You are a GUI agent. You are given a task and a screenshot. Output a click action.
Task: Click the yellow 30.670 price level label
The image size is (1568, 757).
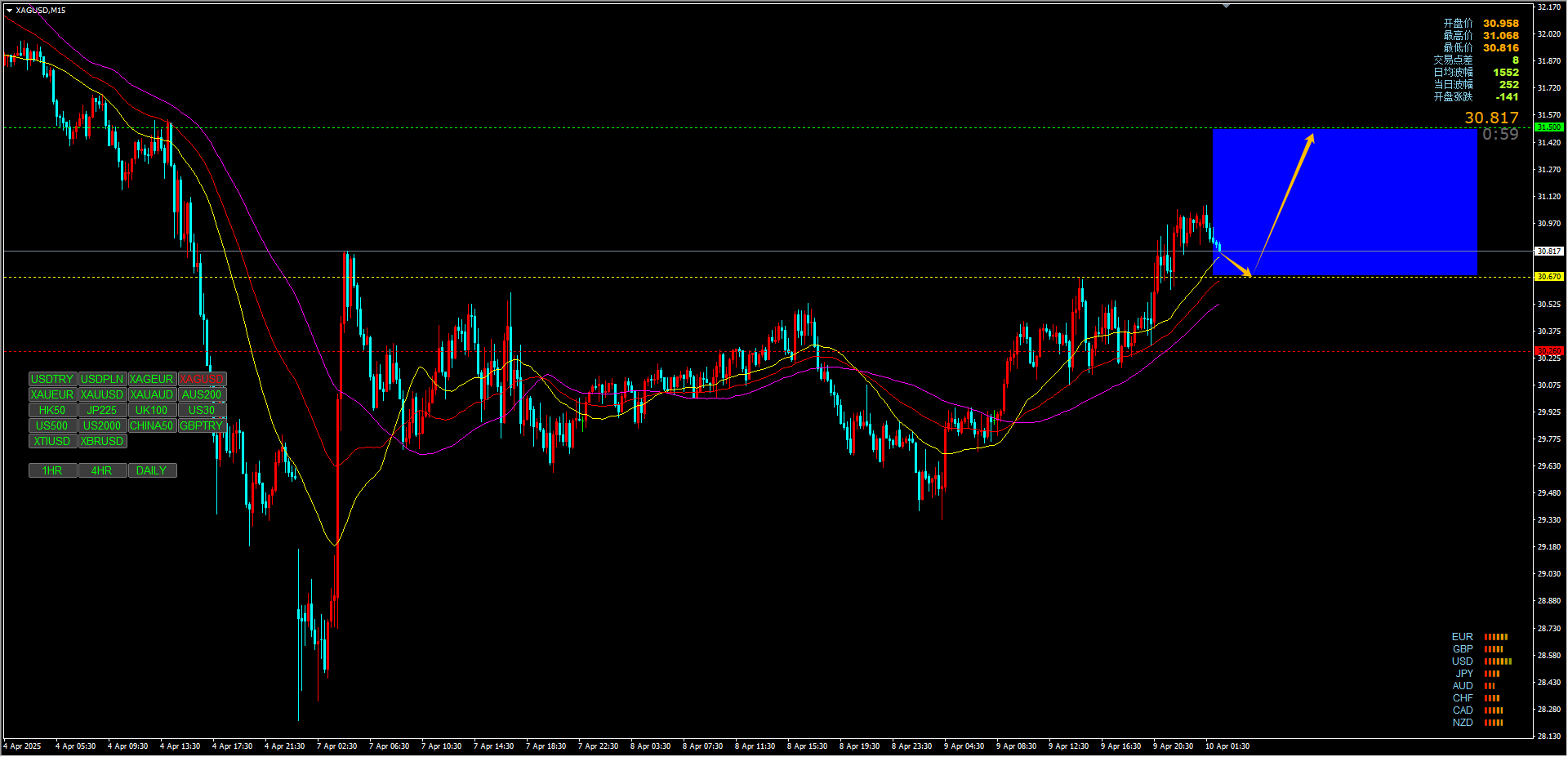click(1548, 277)
